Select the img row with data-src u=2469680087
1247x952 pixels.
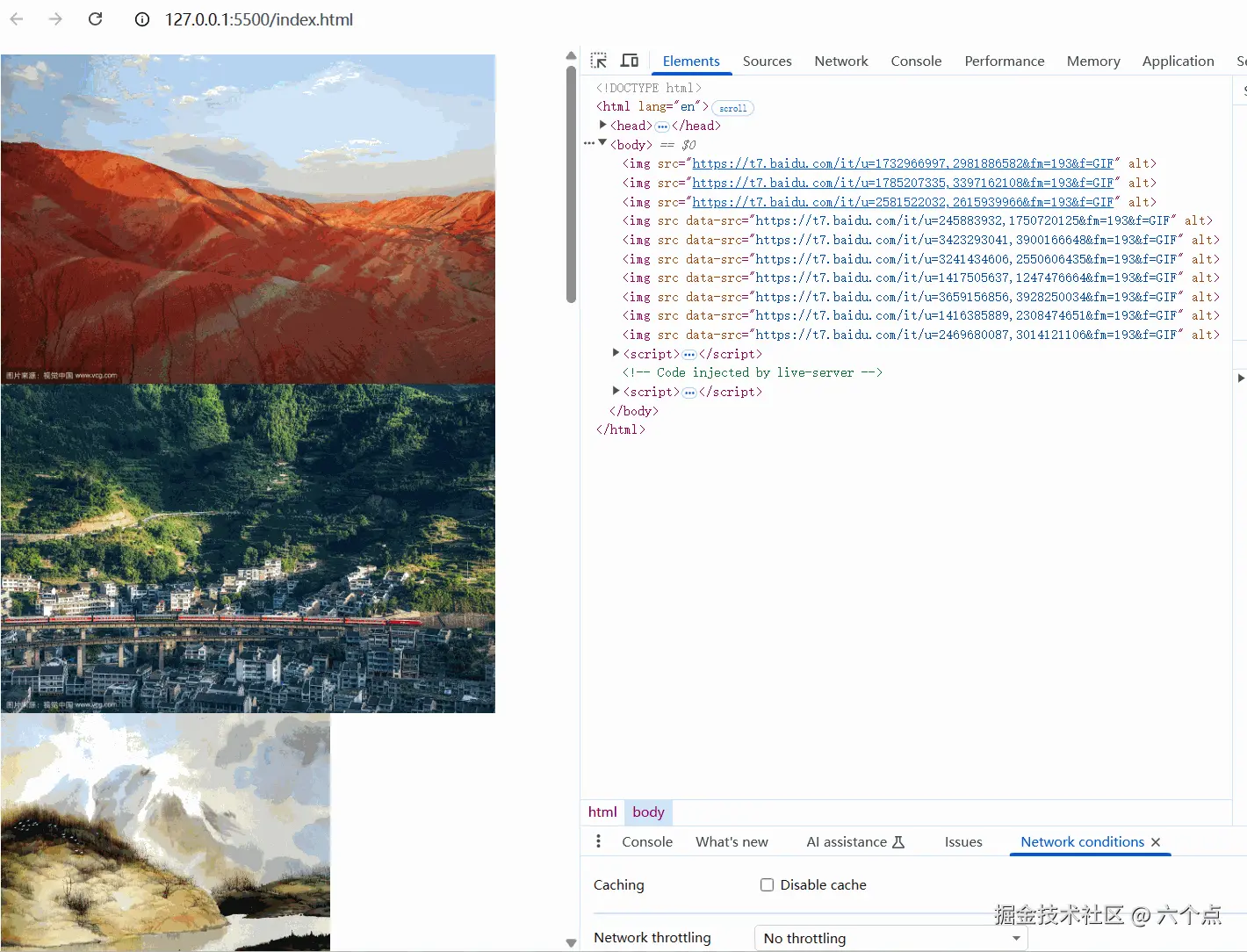(x=920, y=335)
